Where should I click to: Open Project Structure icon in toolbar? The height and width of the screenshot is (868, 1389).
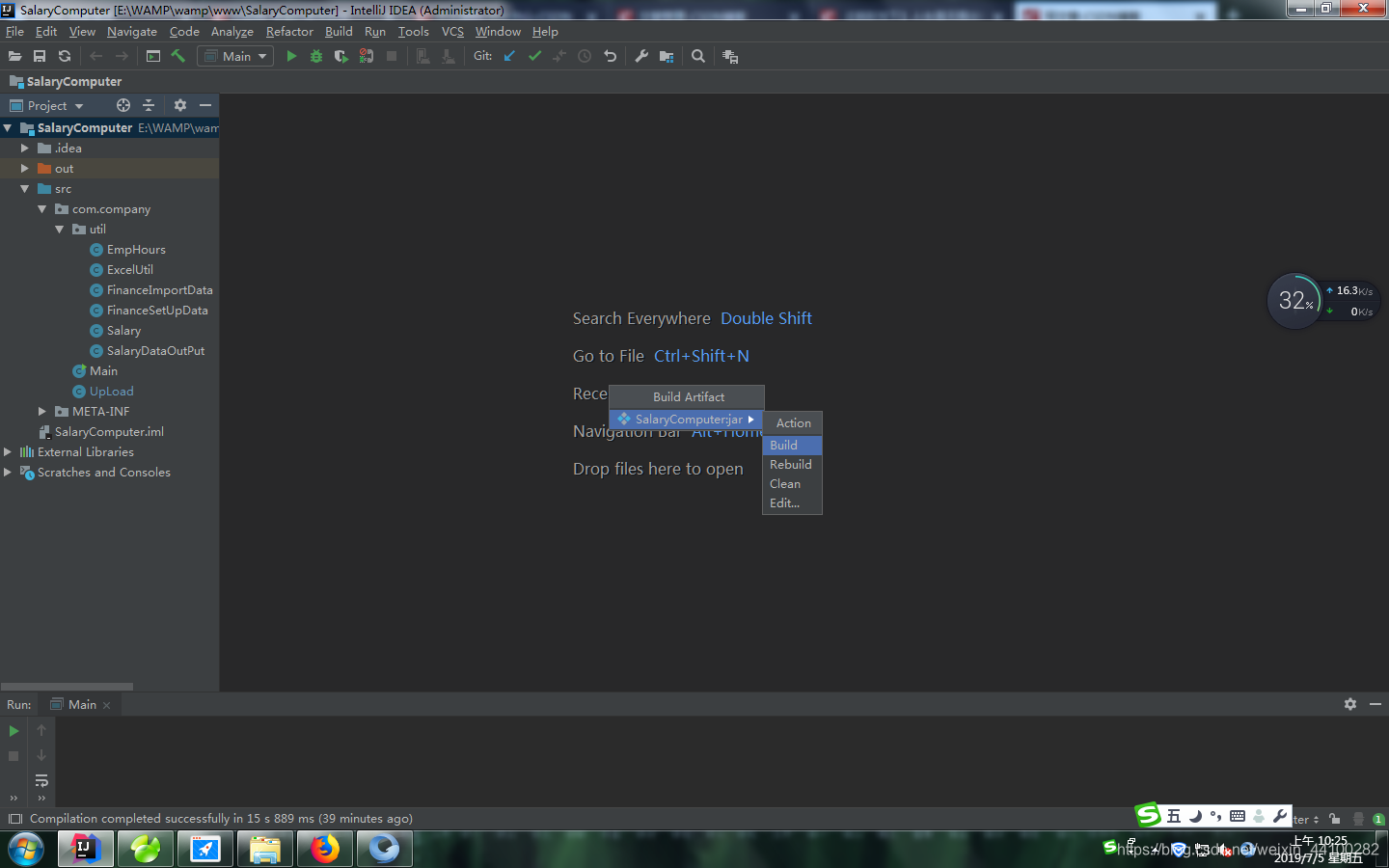(667, 56)
